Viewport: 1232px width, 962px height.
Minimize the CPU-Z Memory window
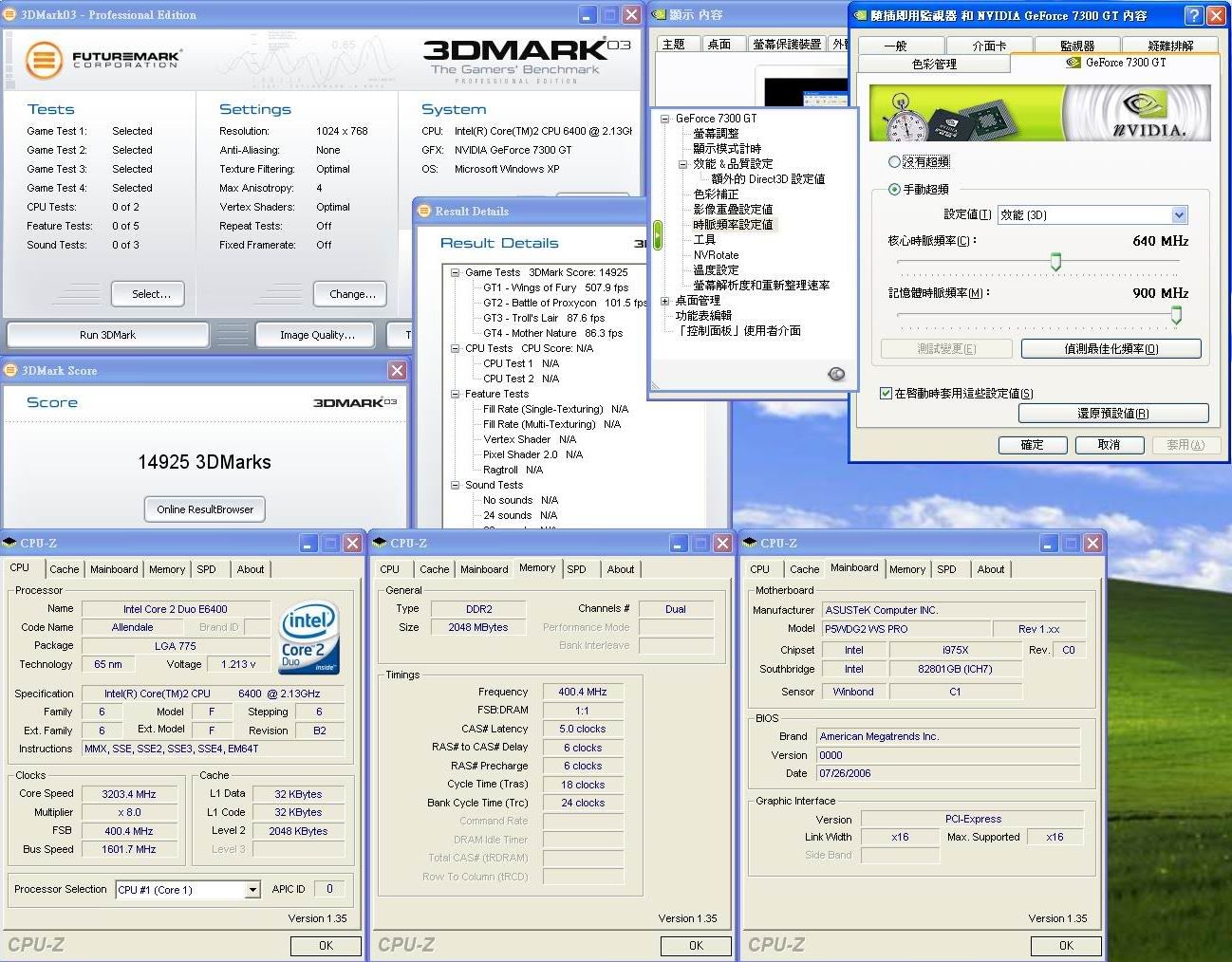pos(680,543)
